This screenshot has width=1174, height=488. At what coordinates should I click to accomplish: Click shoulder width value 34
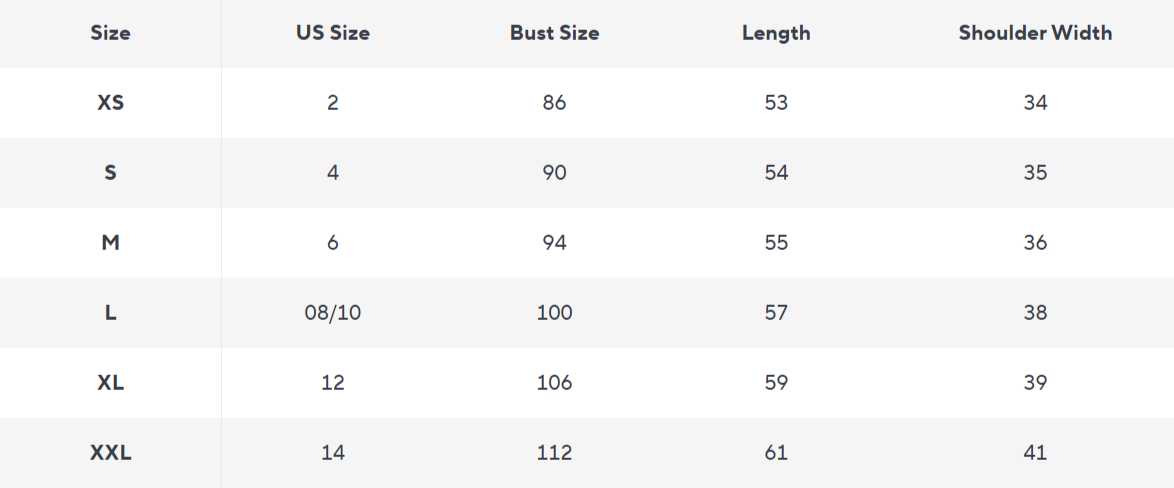coord(1035,103)
